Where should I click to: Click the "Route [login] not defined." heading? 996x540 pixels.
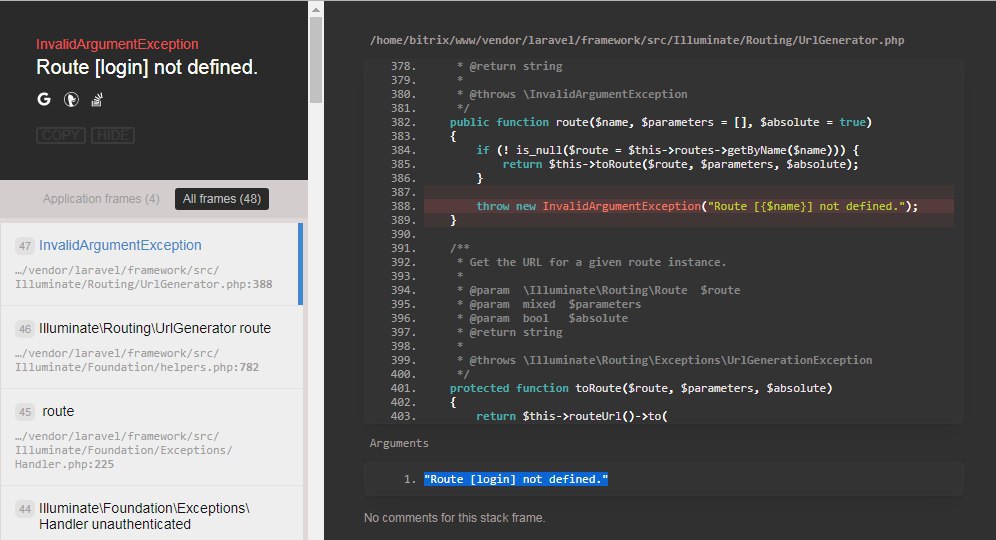(147, 67)
